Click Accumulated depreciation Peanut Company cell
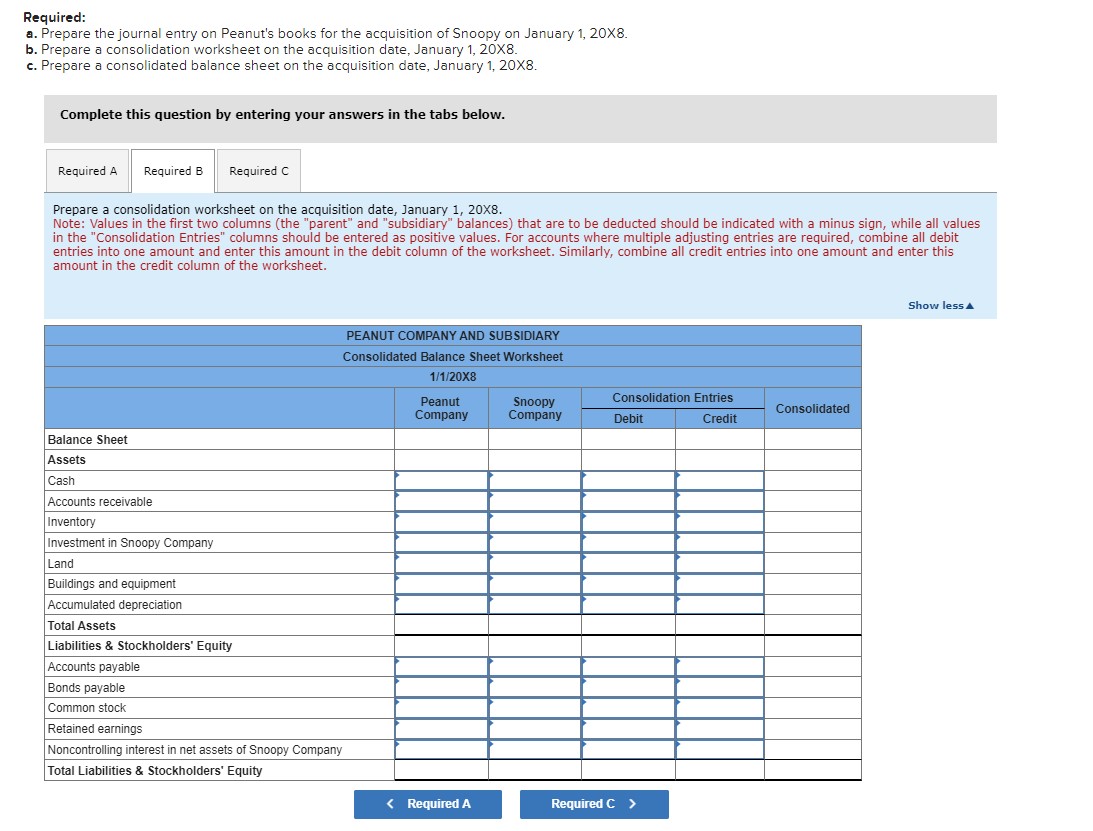The image size is (1093, 831). 441,604
